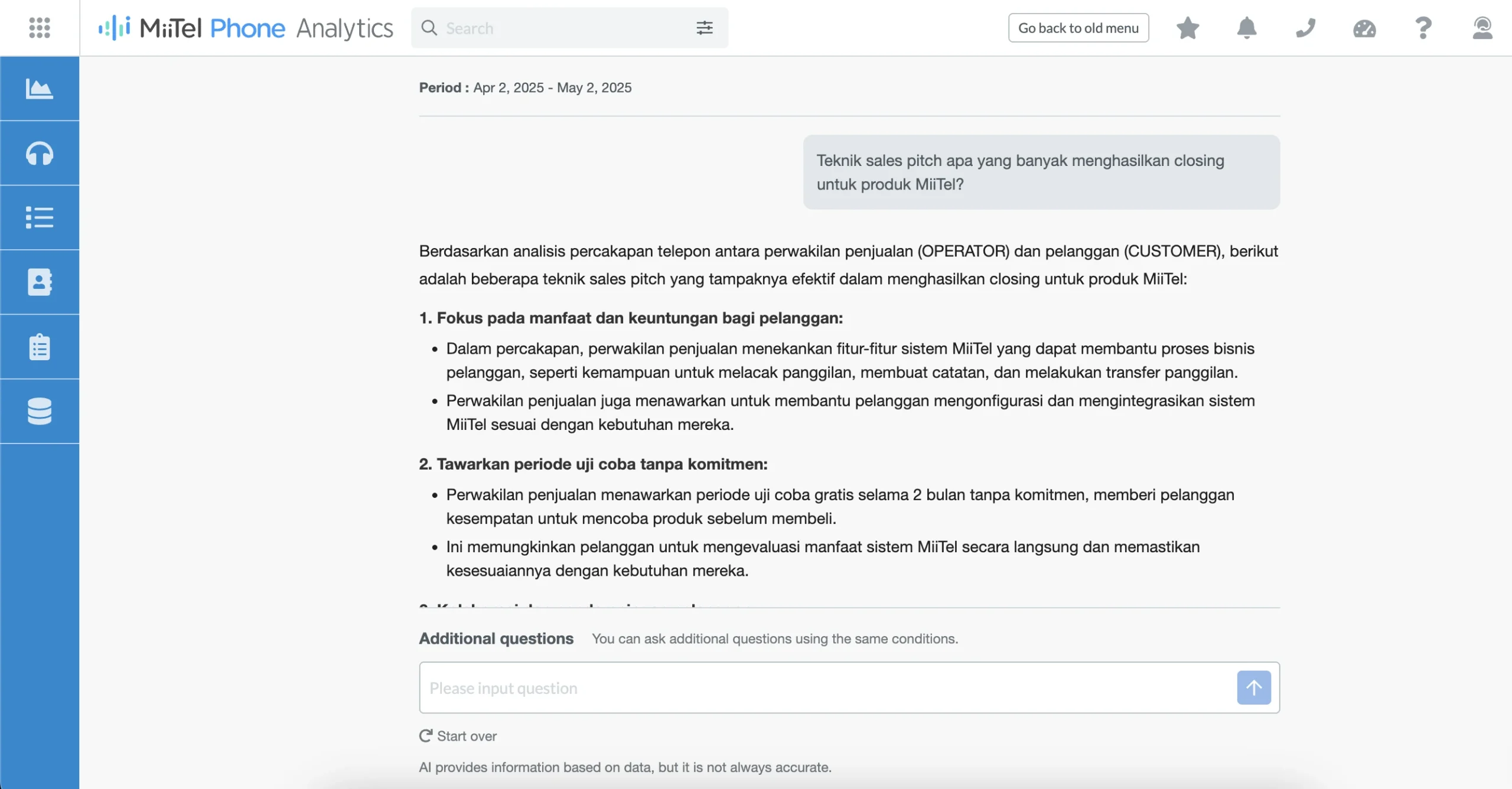Screen dimensions: 1512x789
Task: Click the 'Go back to old menu' button
Action: click(x=1078, y=27)
